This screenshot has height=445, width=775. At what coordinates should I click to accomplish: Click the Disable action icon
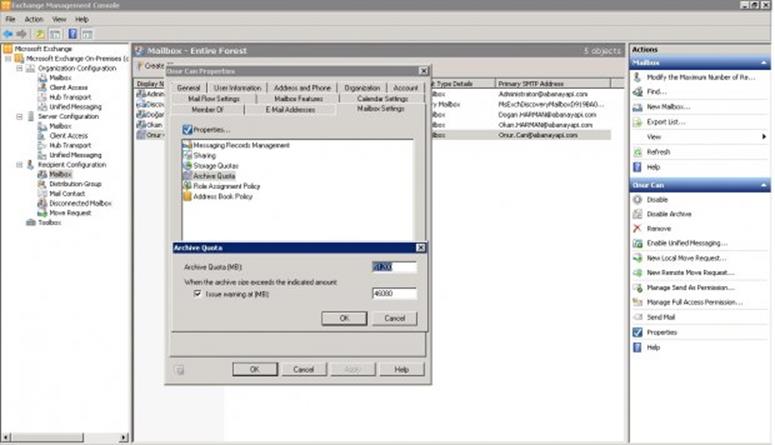638,200
